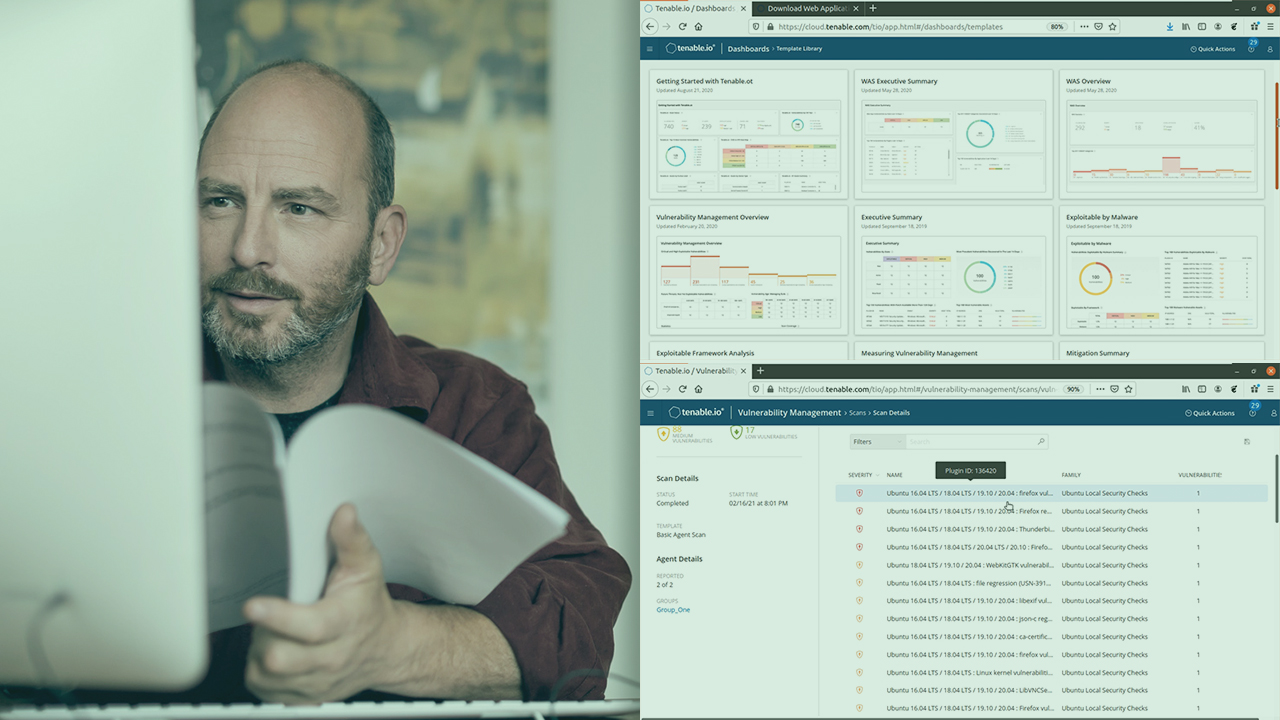This screenshot has height=720, width=1280.
Task: Click the scan results vertical scrollbar
Action: (x=1275, y=490)
